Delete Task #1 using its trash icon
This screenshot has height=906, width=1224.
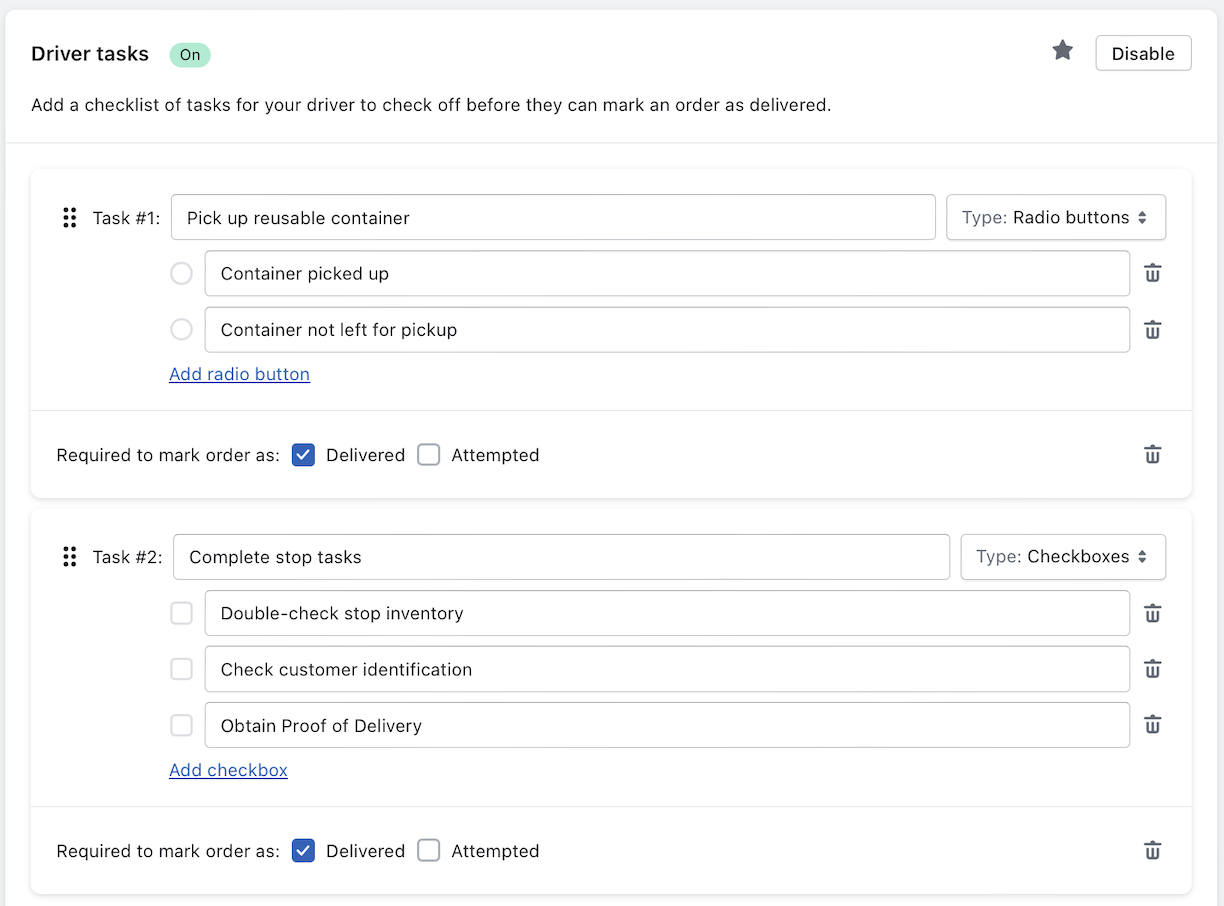click(1152, 454)
